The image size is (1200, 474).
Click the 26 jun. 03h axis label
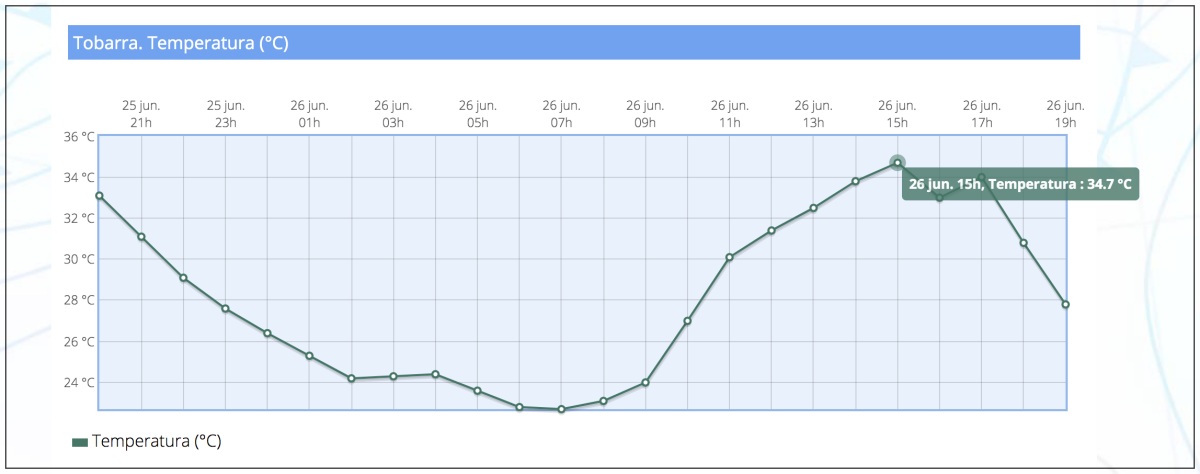[393, 114]
